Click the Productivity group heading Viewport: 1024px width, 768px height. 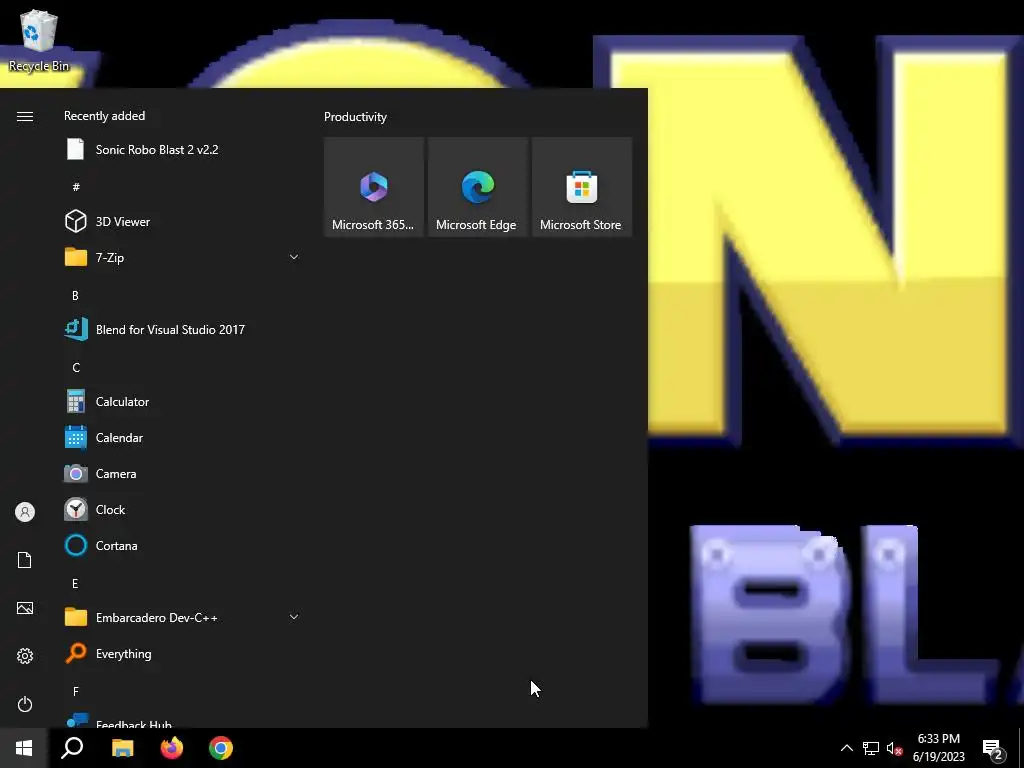(355, 117)
